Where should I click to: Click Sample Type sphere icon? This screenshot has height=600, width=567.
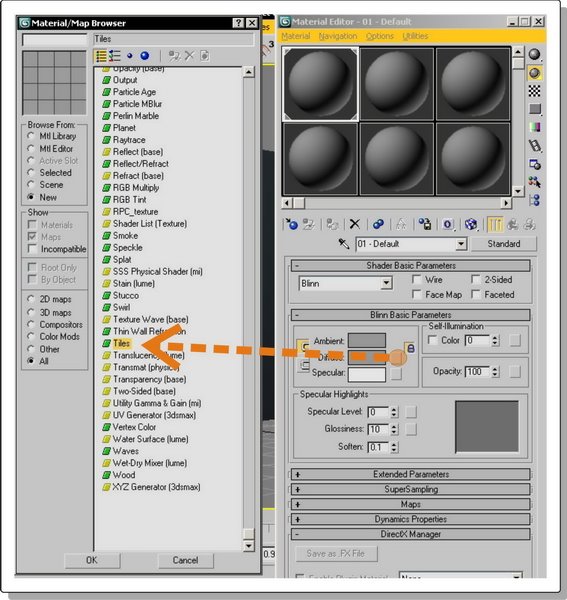pos(534,54)
